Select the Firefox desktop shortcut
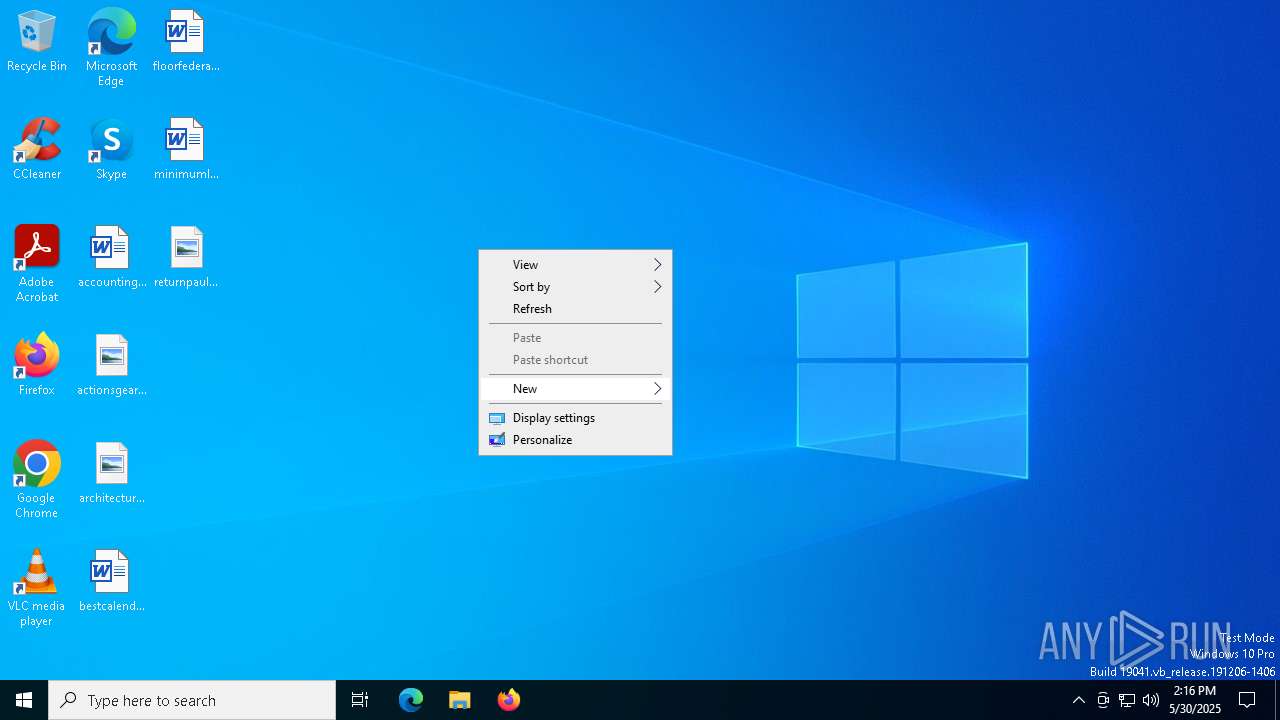Image resolution: width=1280 pixels, height=720 pixels. 37,366
